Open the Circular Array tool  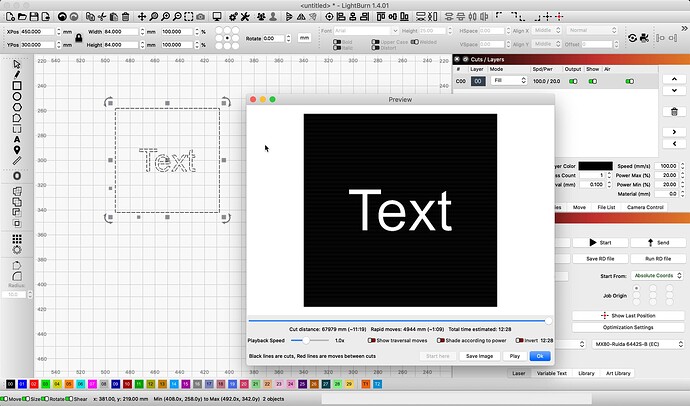(x=17, y=250)
